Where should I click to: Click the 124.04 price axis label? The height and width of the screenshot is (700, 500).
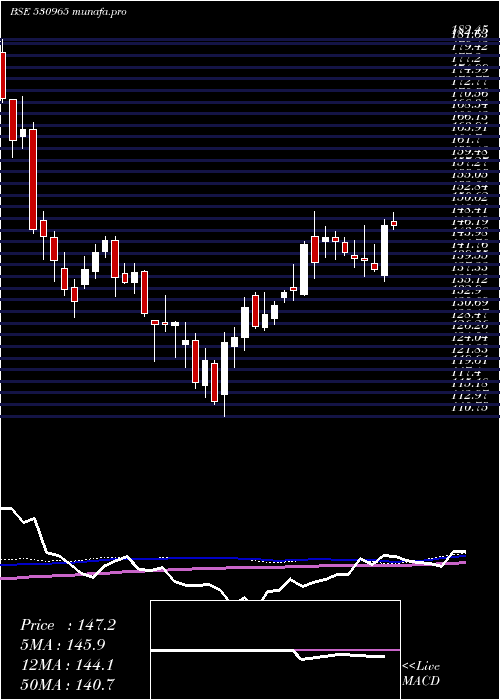pyautogui.click(x=469, y=337)
